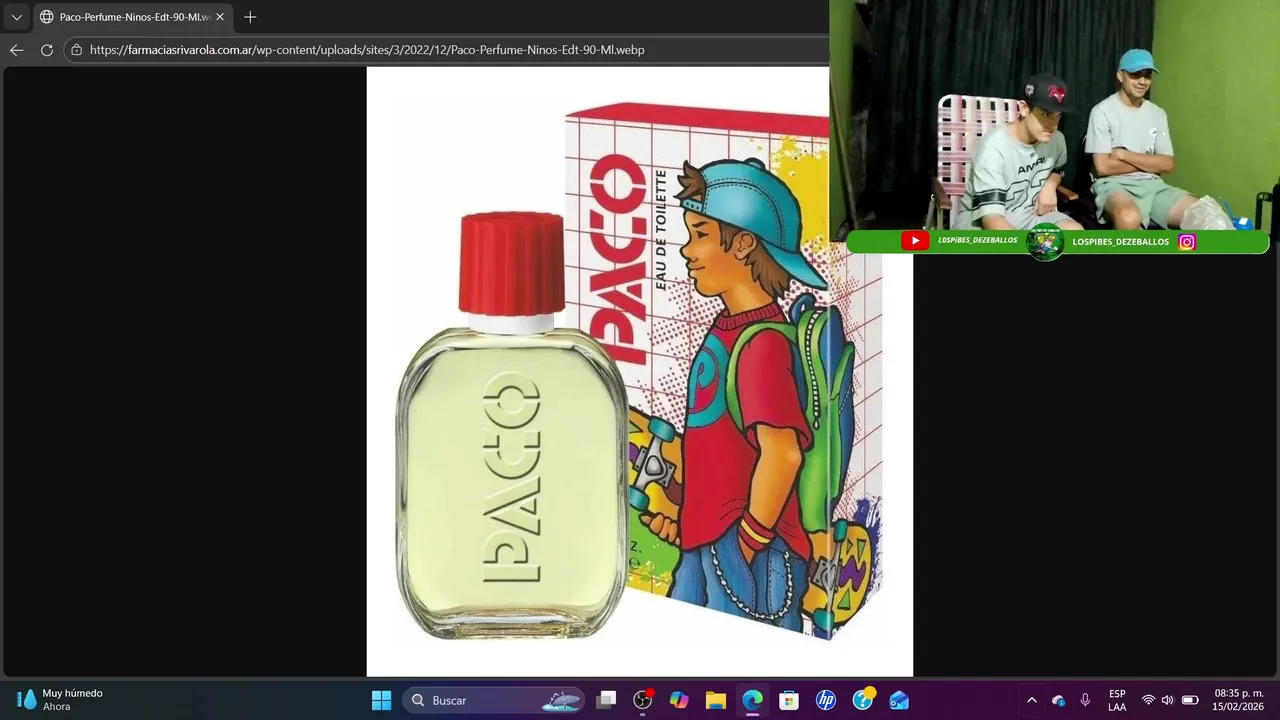
Task: Open the help icon with the yellow badge in the taskbar
Action: click(x=863, y=700)
